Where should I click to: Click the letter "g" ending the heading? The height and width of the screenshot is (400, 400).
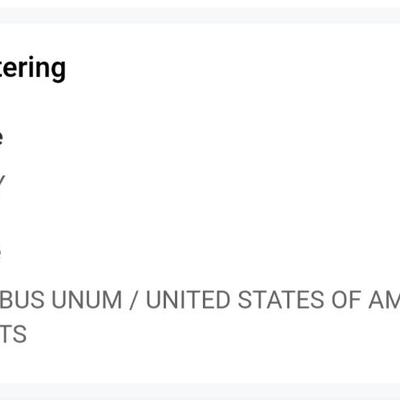click(x=59, y=71)
